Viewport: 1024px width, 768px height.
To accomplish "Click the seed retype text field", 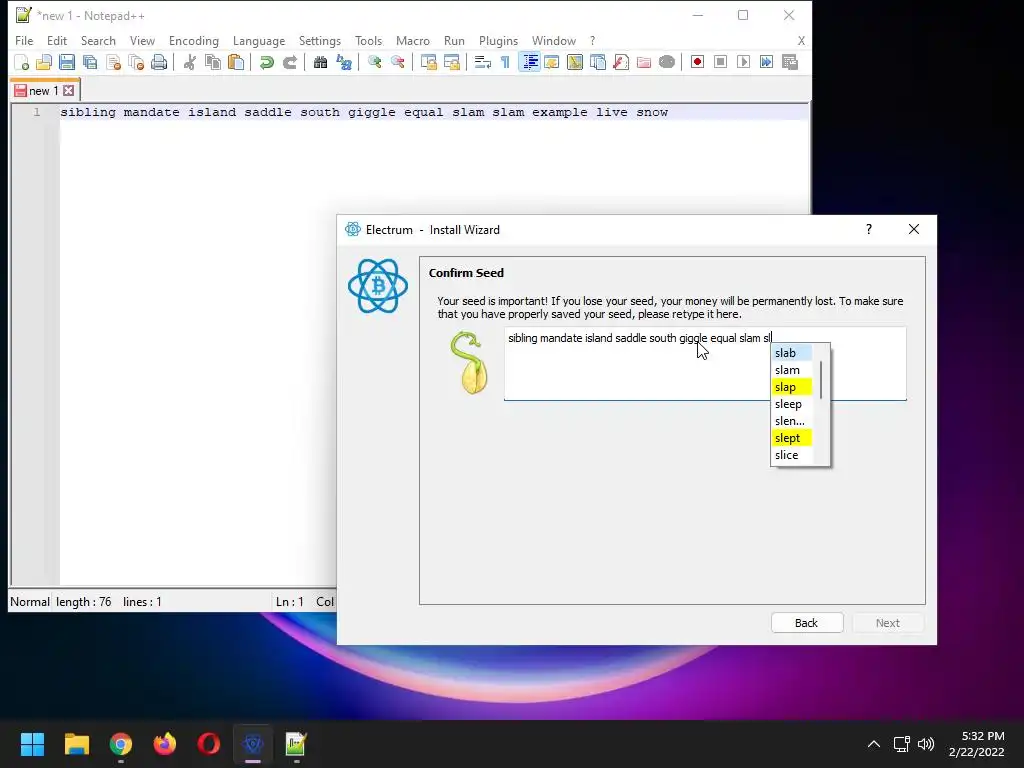I will (x=705, y=364).
